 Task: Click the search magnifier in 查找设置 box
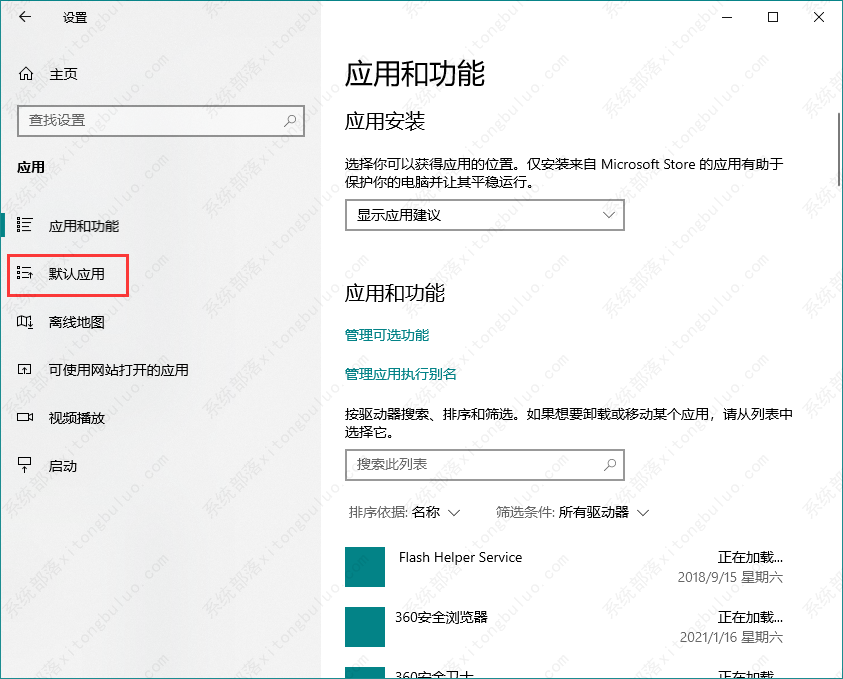[291, 120]
